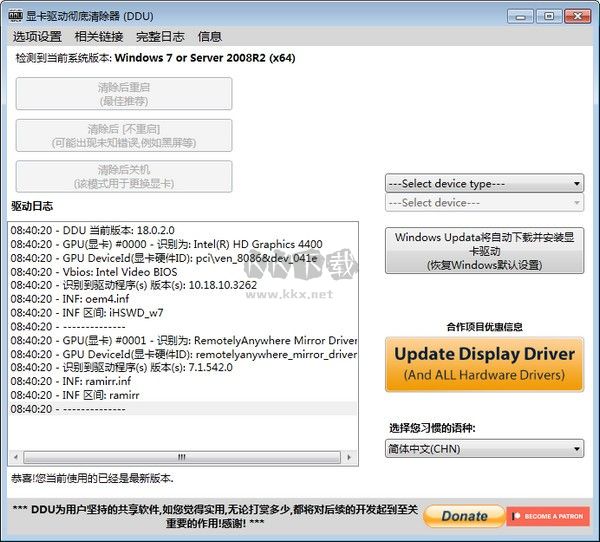This screenshot has height=542, width=600.
Task: Open the 完整日志 menu
Action: [x=160, y=37]
